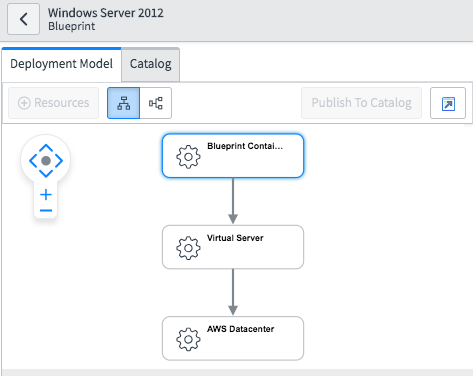Image resolution: width=473 pixels, height=376 pixels.
Task: Click the Resources add button
Action: click(53, 103)
